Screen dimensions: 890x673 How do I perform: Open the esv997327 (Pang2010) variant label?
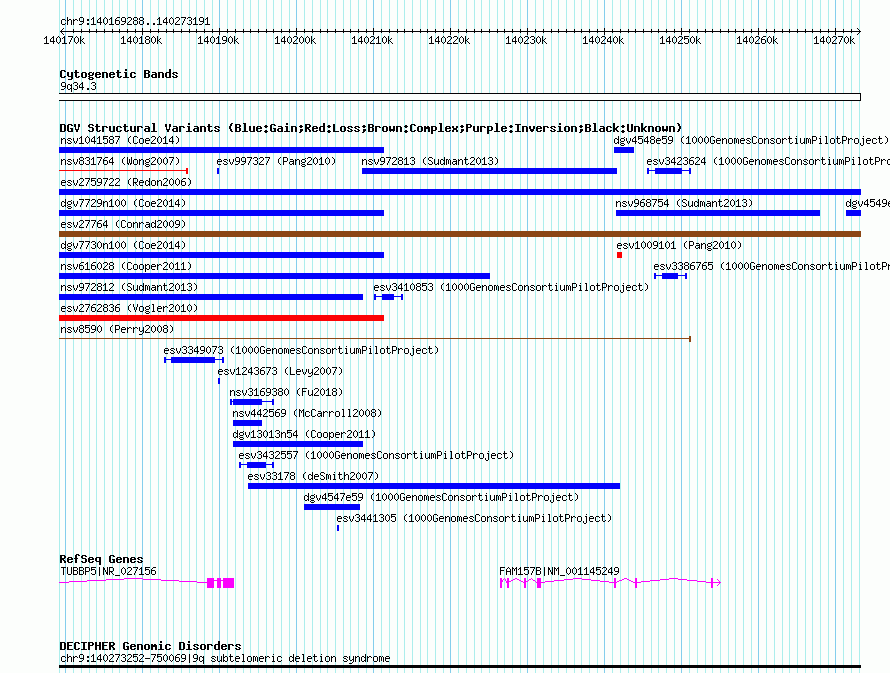pyautogui.click(x=276, y=161)
